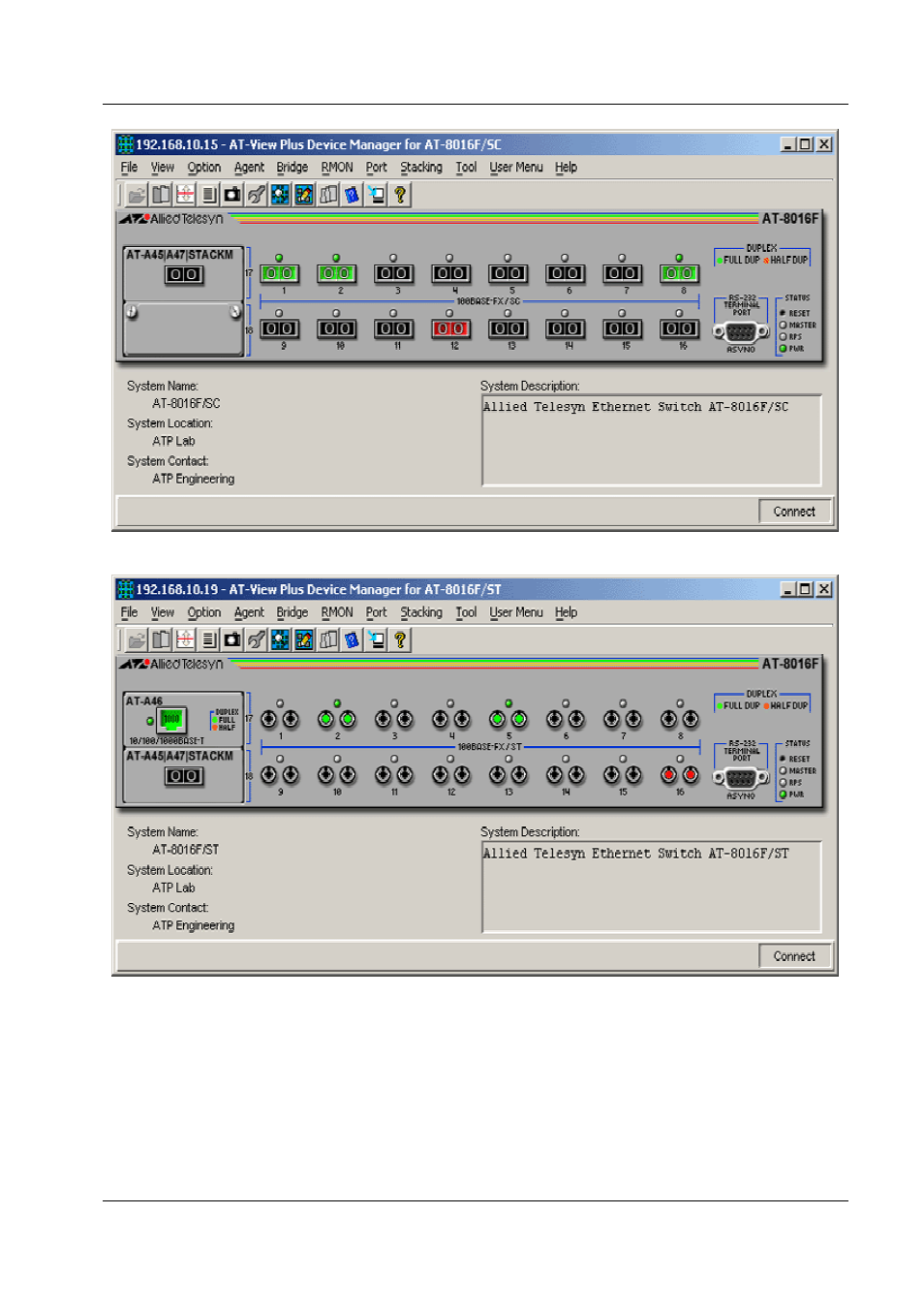The image size is (924, 1308).
Task: Open User Menu in AT-8016F/SC window
Action: (x=516, y=168)
